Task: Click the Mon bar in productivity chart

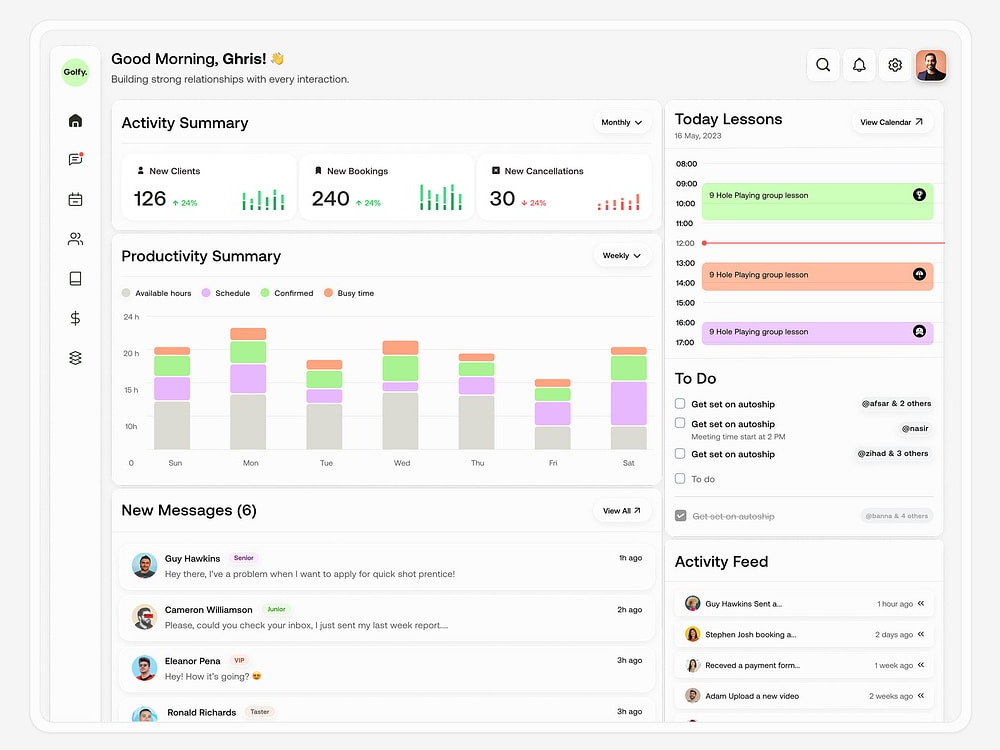Action: click(248, 388)
